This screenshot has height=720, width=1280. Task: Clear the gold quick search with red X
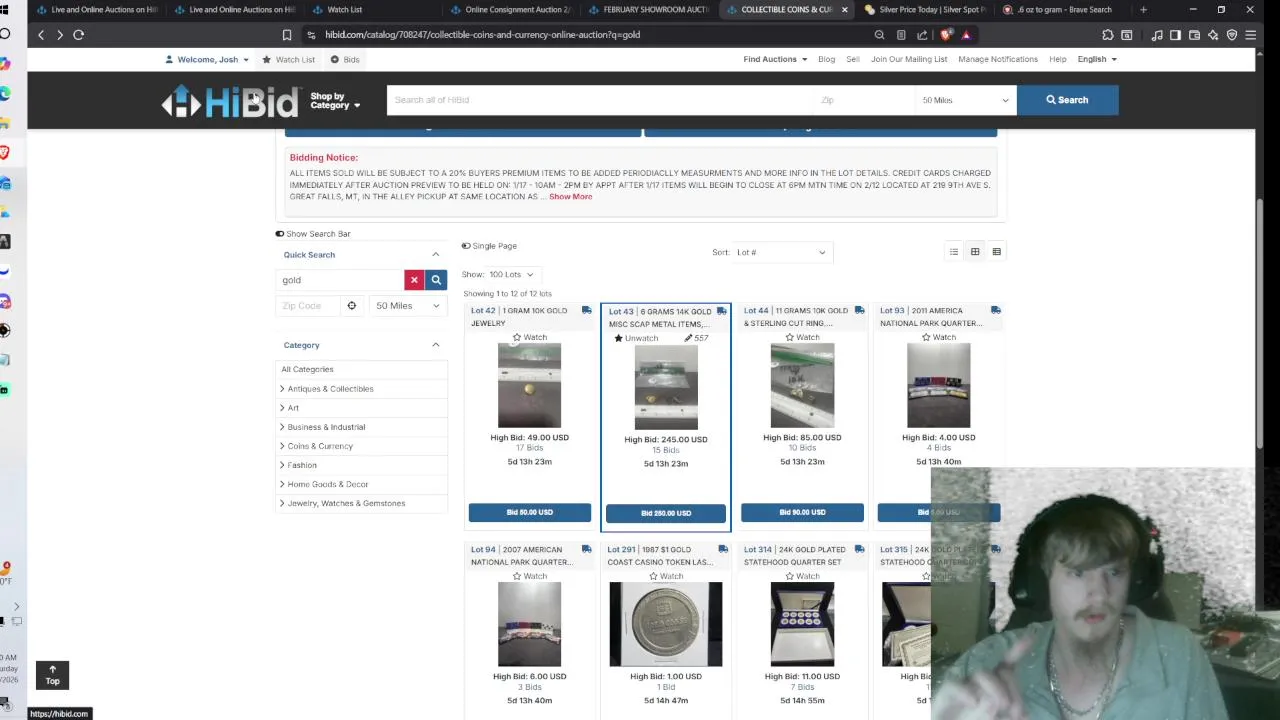point(414,280)
